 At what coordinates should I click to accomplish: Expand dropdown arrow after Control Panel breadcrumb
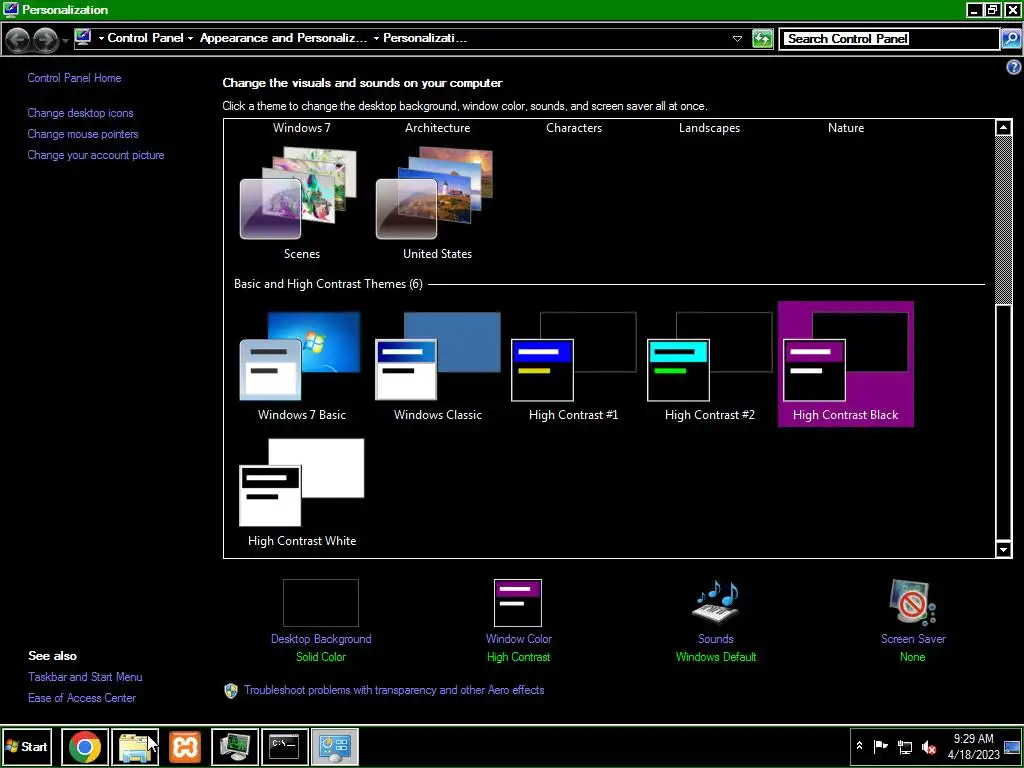[190, 39]
